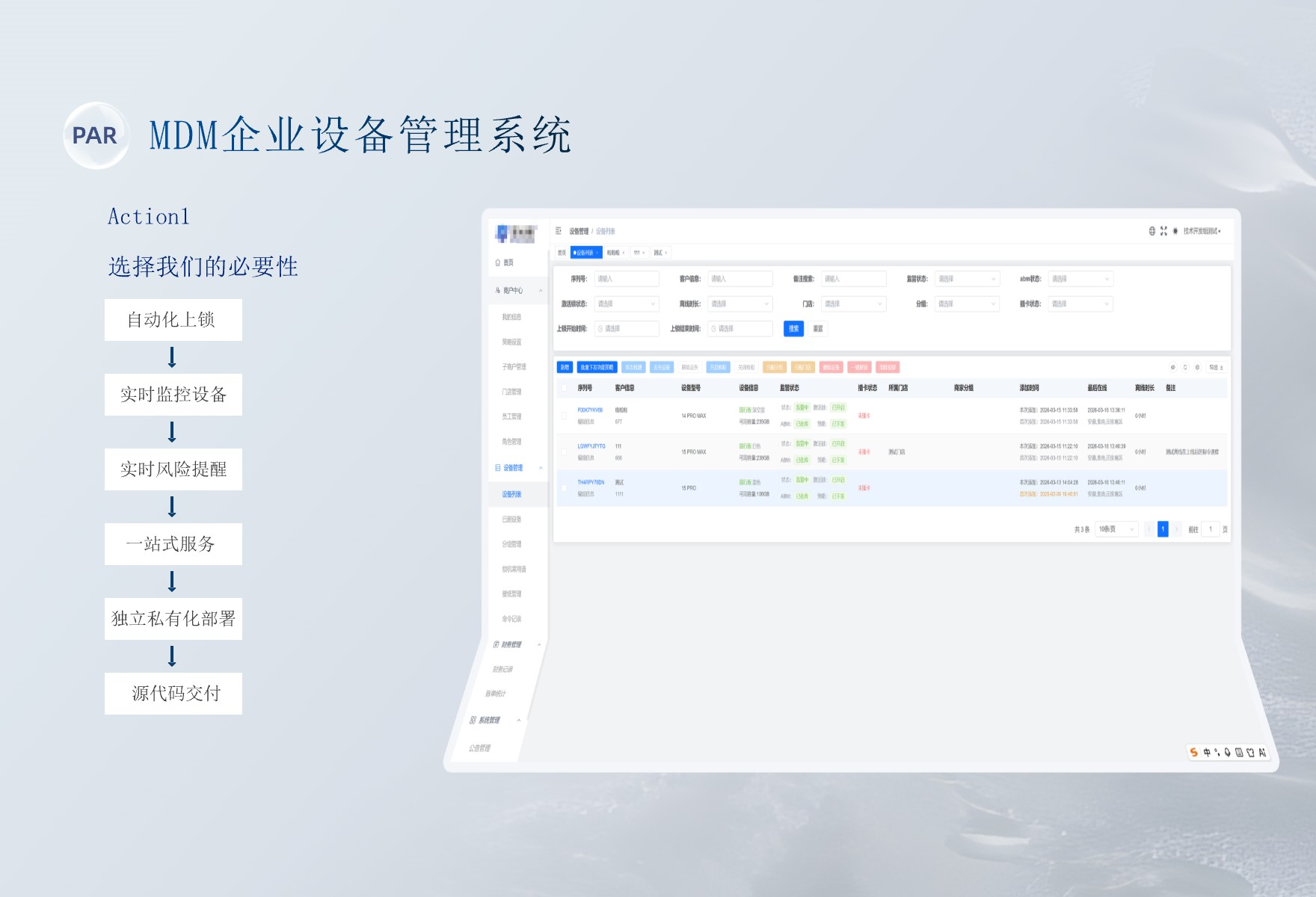
Task: Export device data via 导出 icon
Action: [1217, 367]
